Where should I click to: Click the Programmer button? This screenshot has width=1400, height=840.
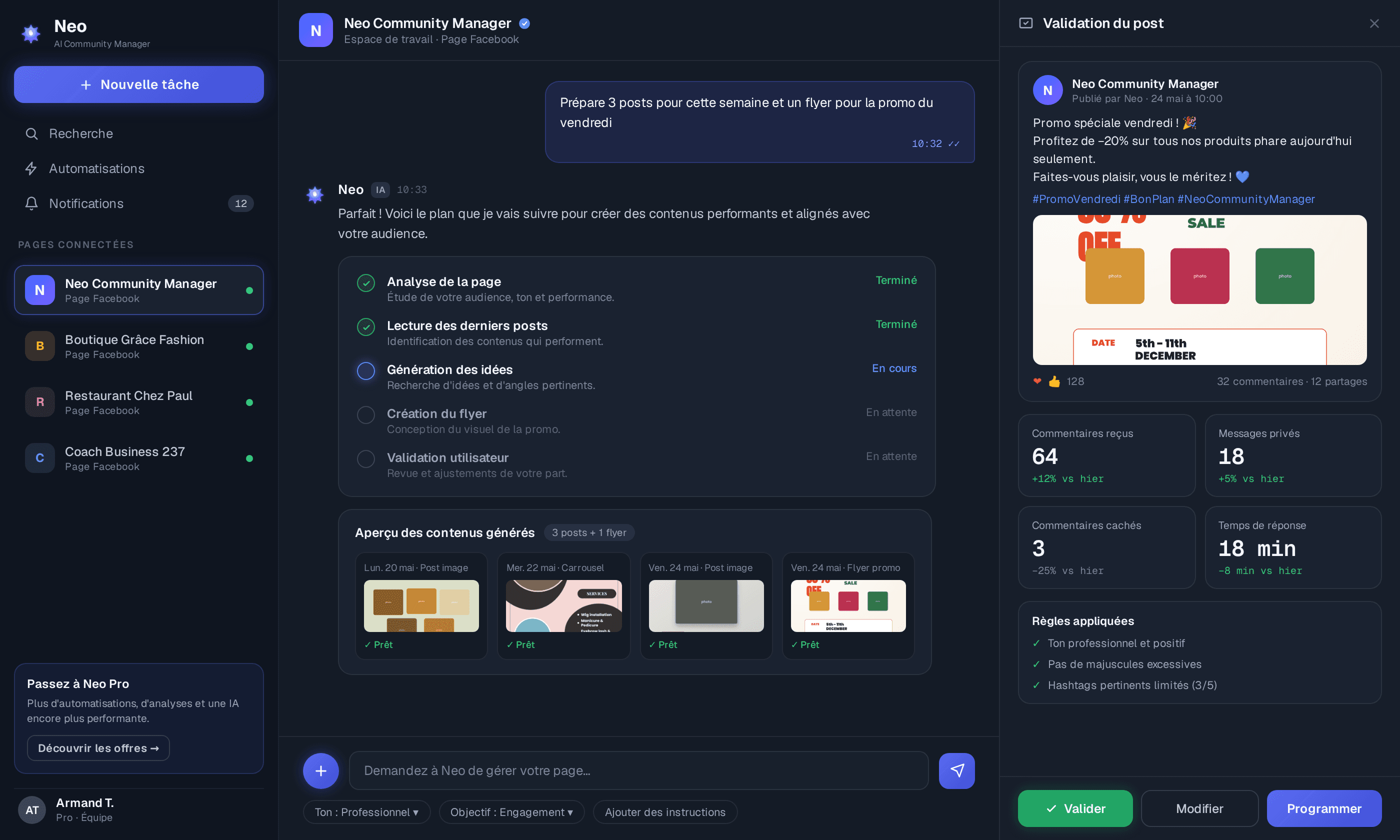pyautogui.click(x=1324, y=809)
